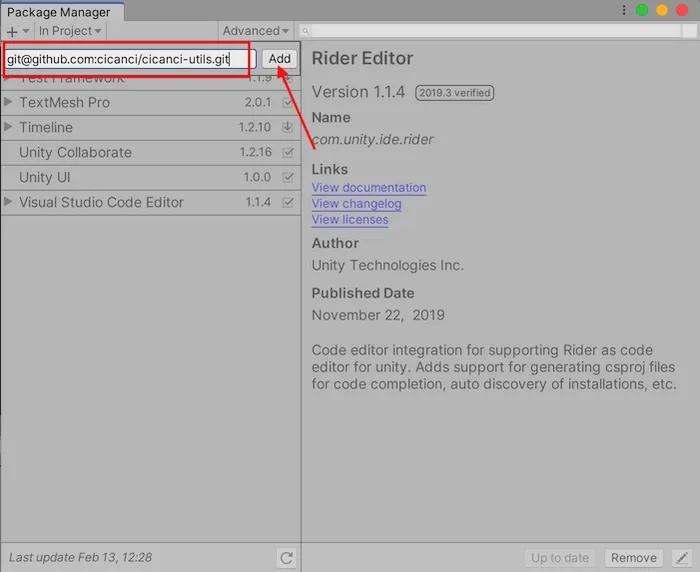Screen dimensions: 700x572
Task: Click the Last update Feb 13 status text
Action: pyautogui.click(x=80, y=557)
